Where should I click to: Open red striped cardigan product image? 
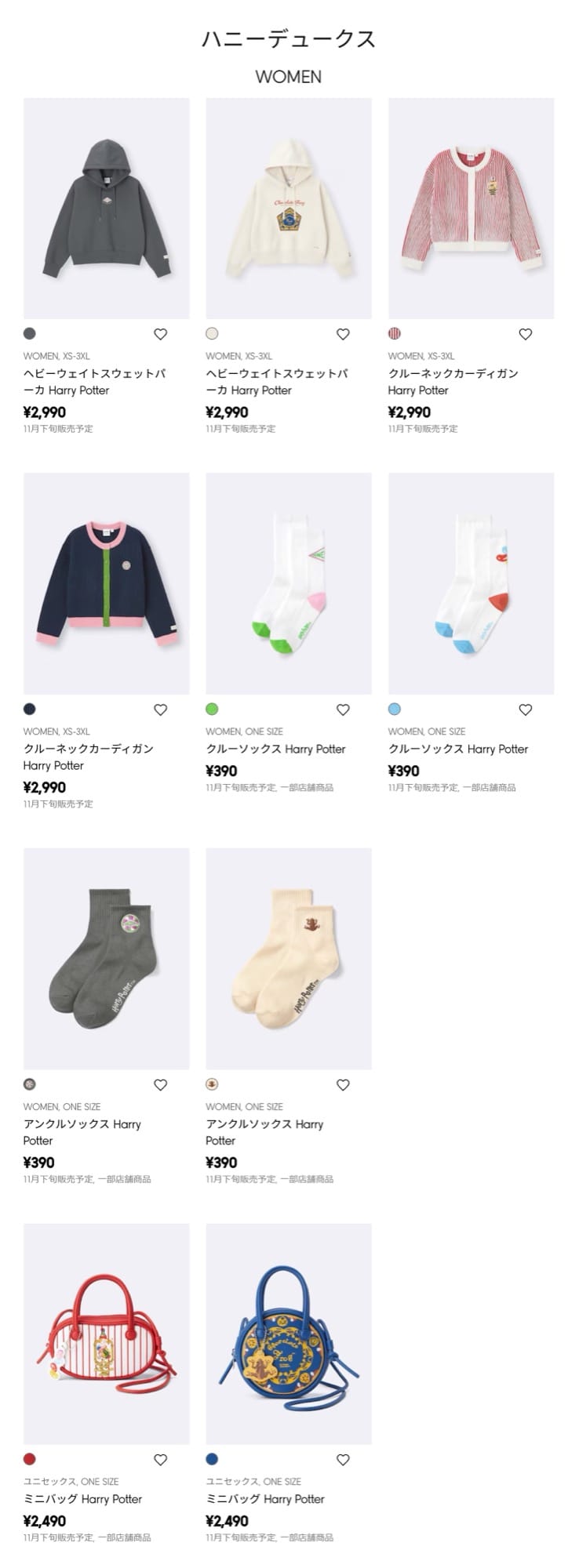(x=471, y=209)
